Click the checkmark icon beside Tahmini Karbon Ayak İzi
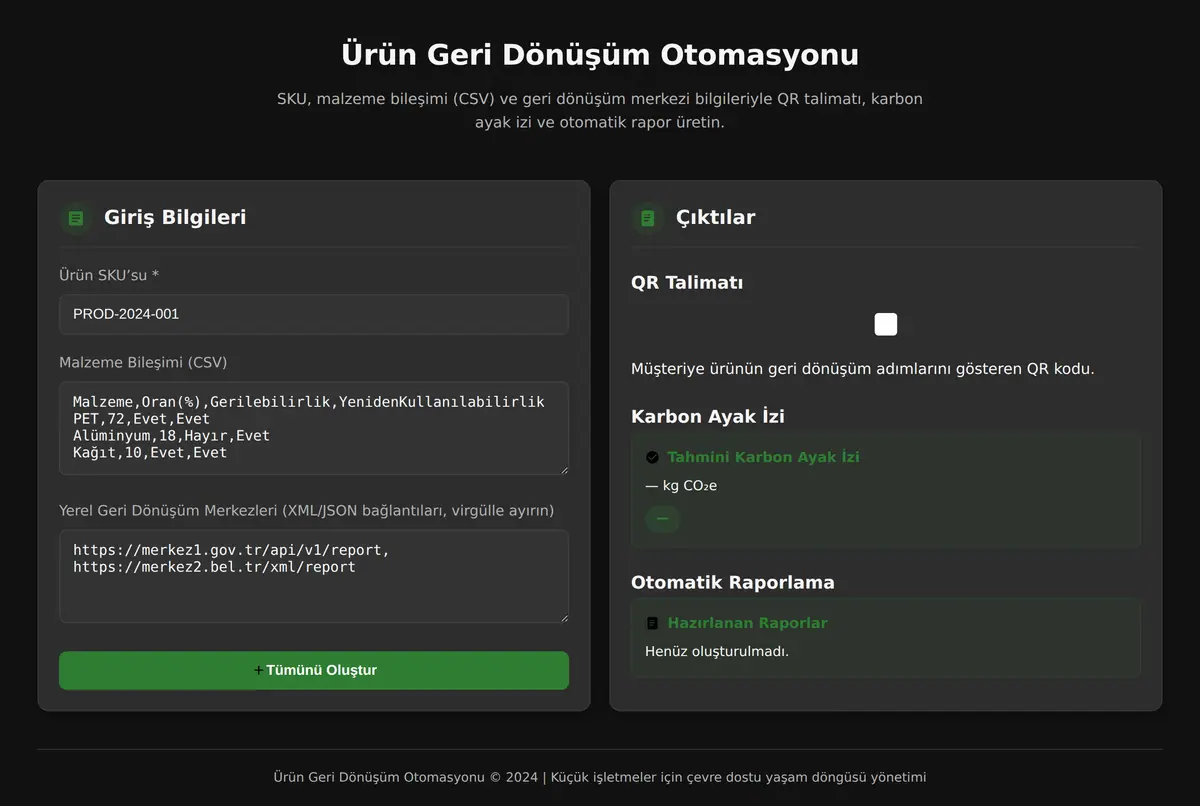 click(653, 457)
